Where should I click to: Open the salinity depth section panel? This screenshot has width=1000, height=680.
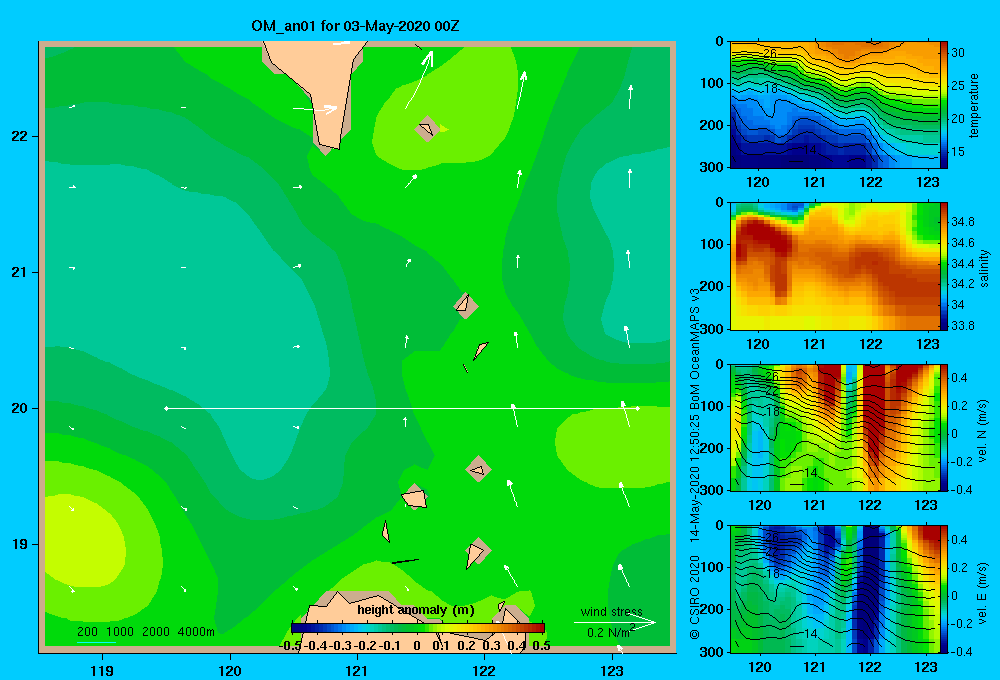(x=835, y=266)
